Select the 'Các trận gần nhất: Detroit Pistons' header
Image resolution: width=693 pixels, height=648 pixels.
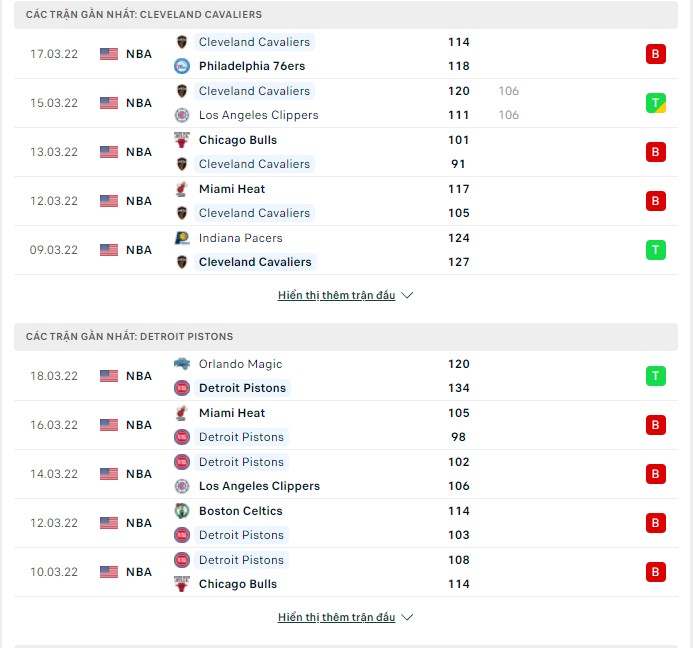346,336
